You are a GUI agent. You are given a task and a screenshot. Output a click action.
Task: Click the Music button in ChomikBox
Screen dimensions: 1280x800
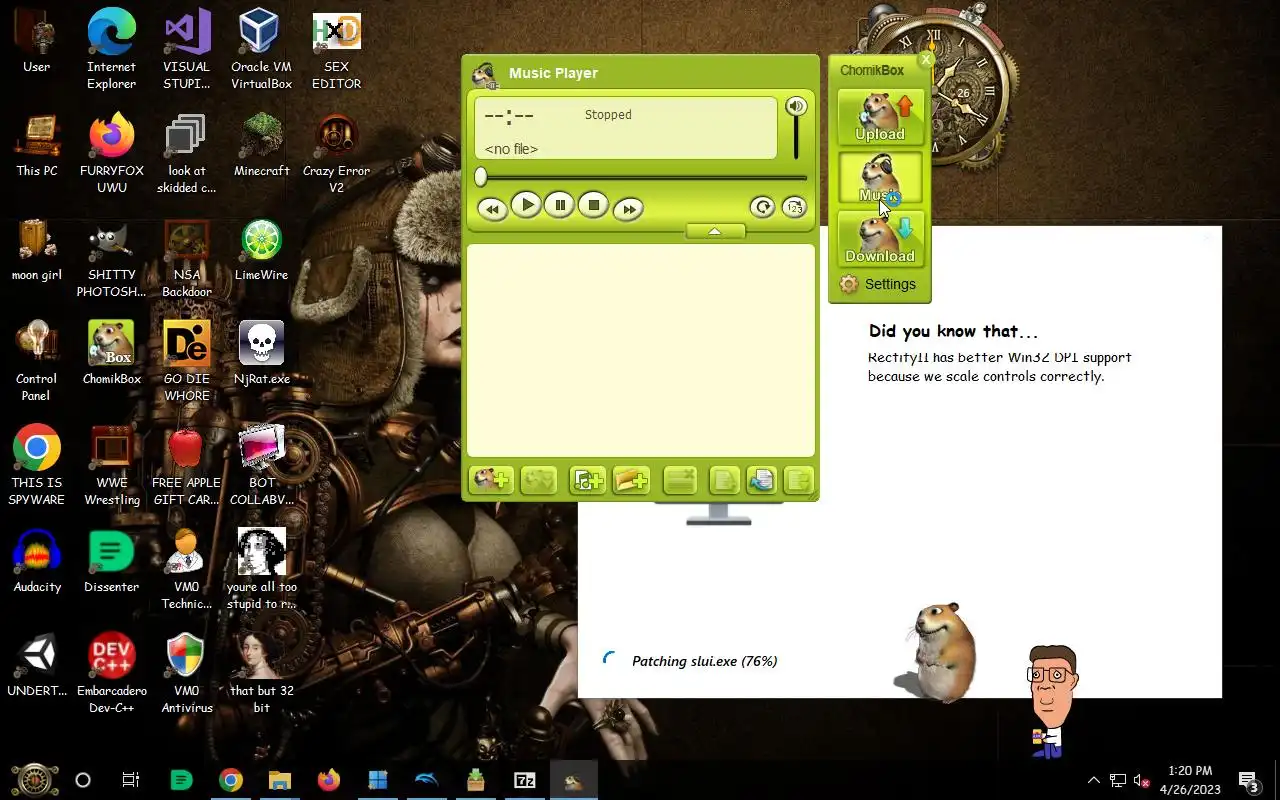click(x=880, y=178)
